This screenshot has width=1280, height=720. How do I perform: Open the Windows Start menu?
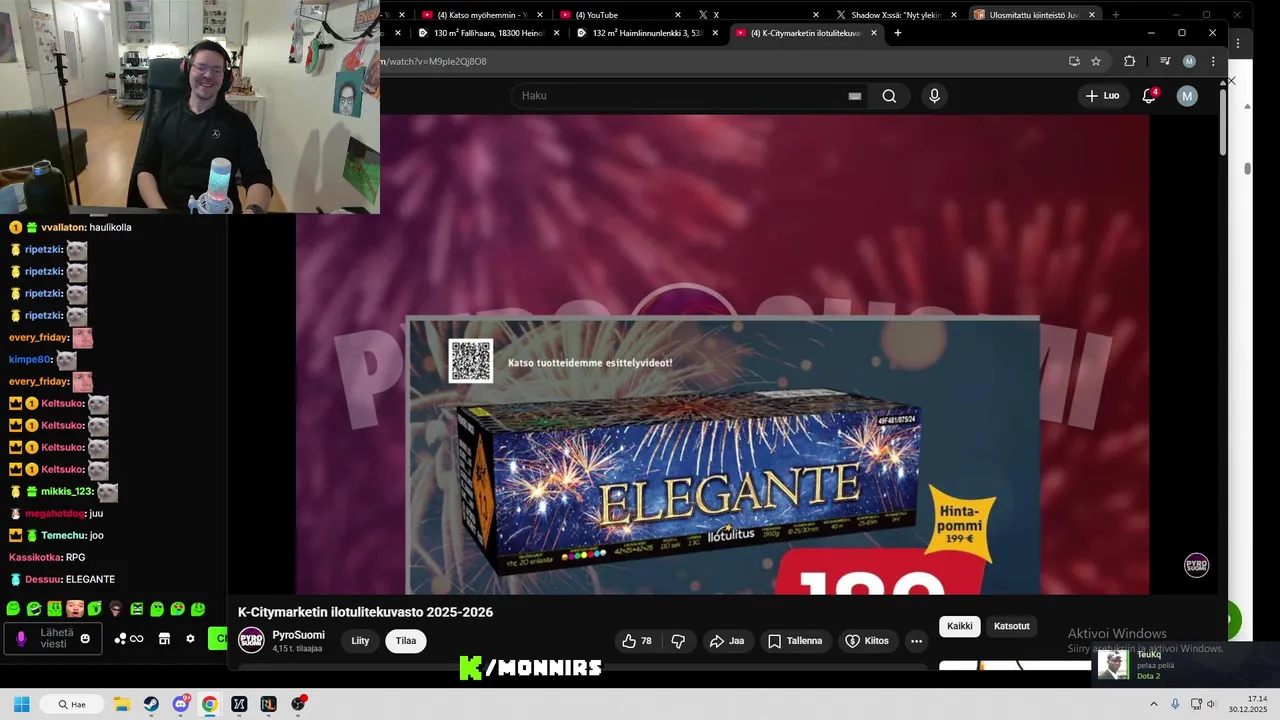click(x=21, y=704)
